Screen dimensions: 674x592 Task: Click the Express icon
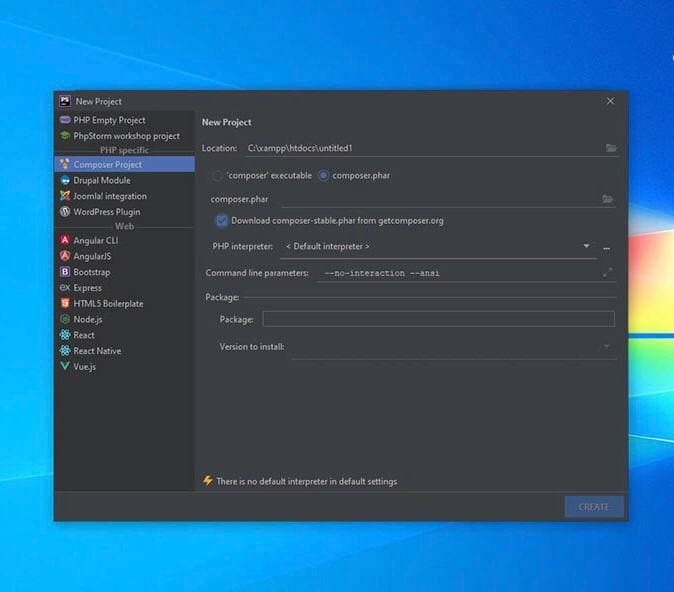click(x=65, y=288)
